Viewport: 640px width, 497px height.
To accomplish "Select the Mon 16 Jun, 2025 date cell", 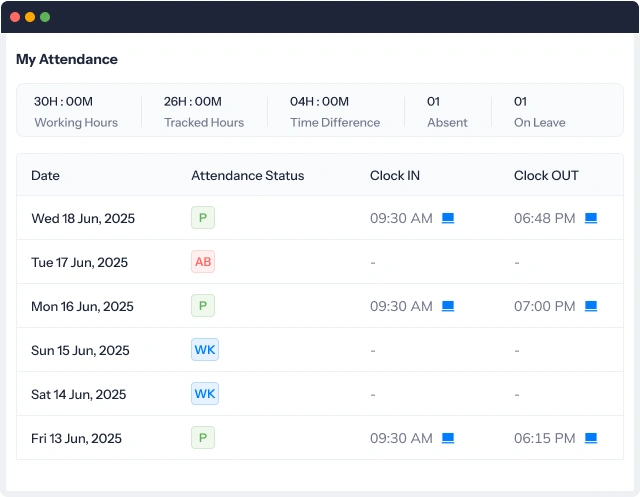I will tap(82, 306).
